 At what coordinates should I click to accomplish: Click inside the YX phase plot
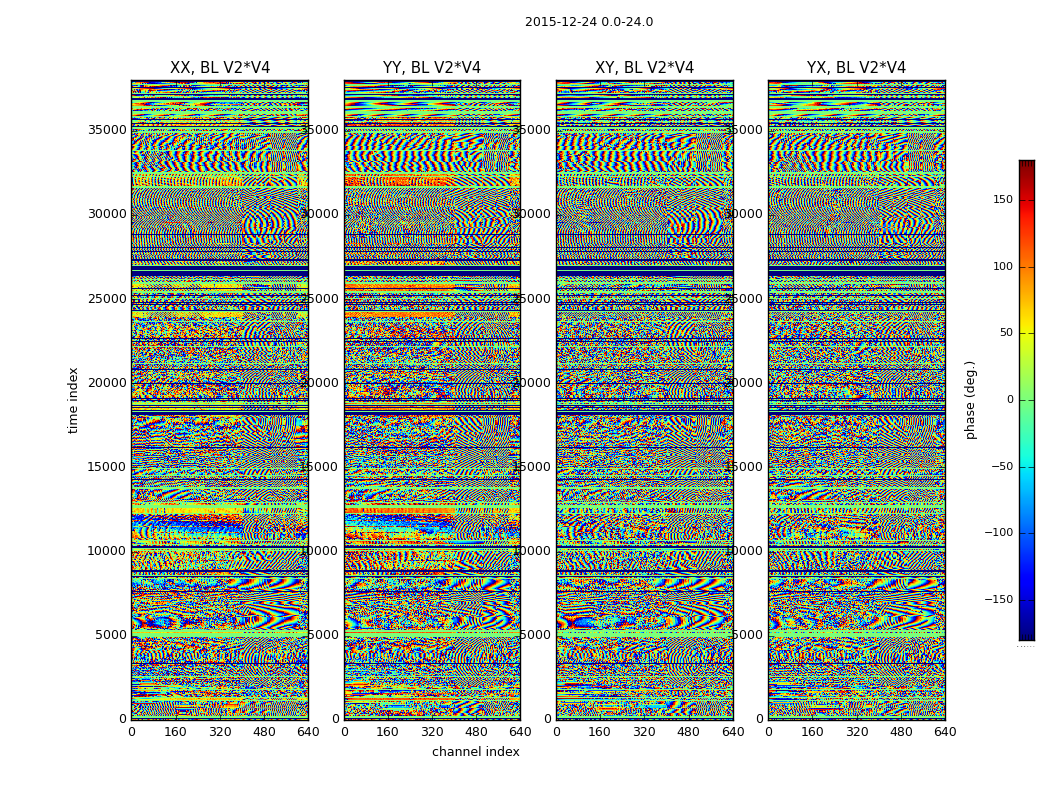click(856, 400)
